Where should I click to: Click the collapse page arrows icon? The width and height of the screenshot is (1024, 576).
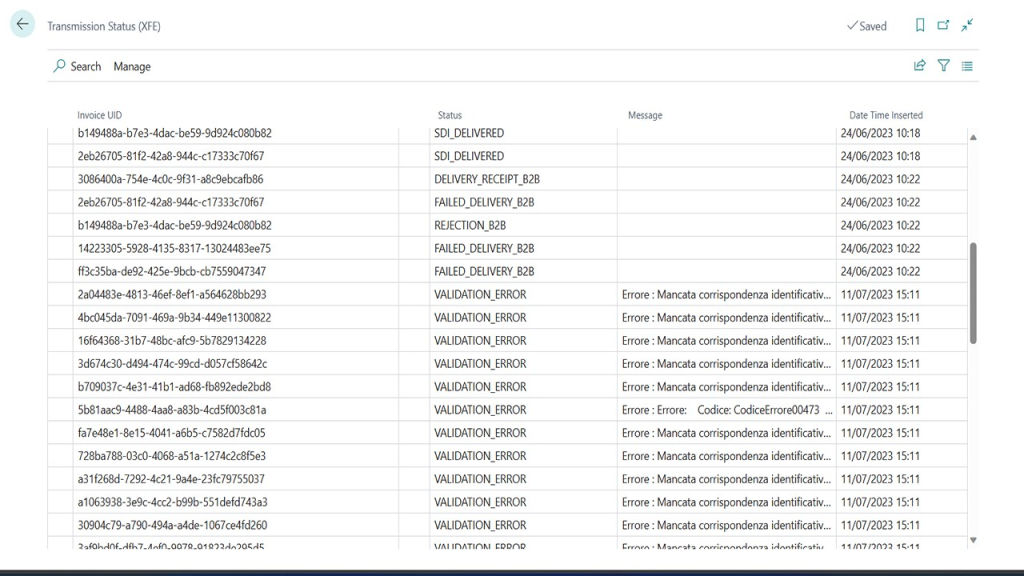pyautogui.click(x=967, y=26)
